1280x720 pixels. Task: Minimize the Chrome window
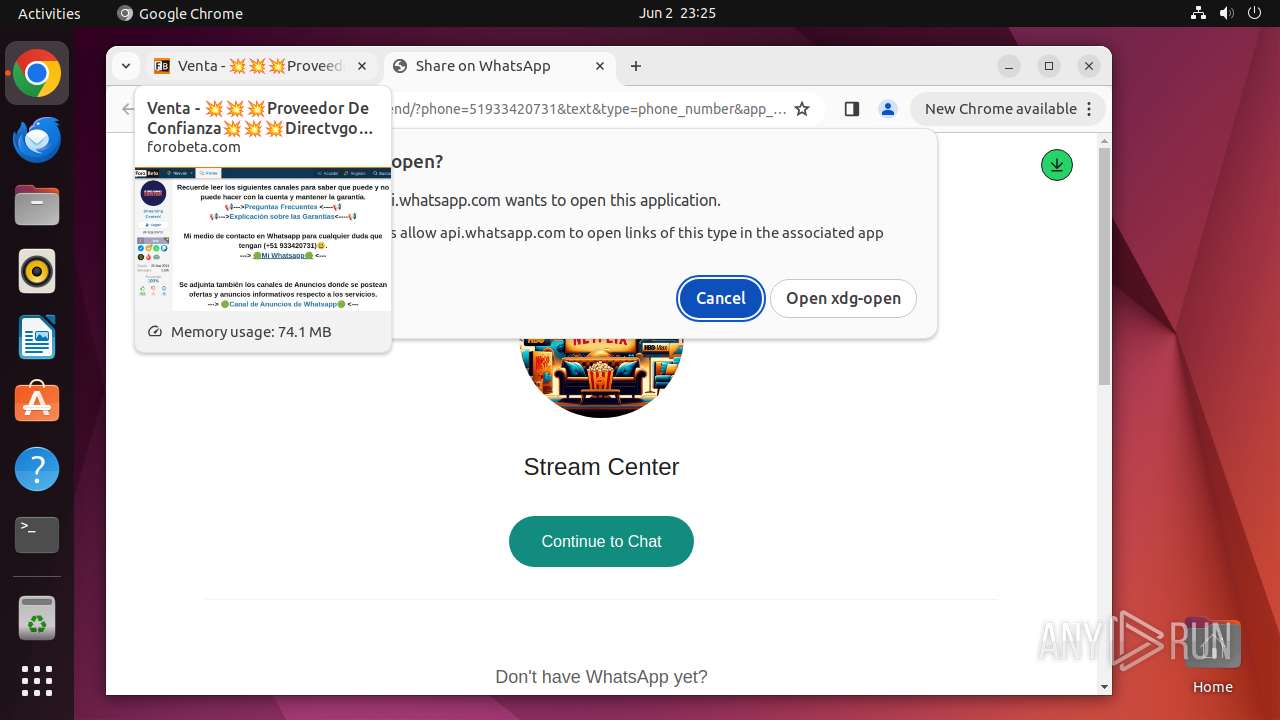1009,66
